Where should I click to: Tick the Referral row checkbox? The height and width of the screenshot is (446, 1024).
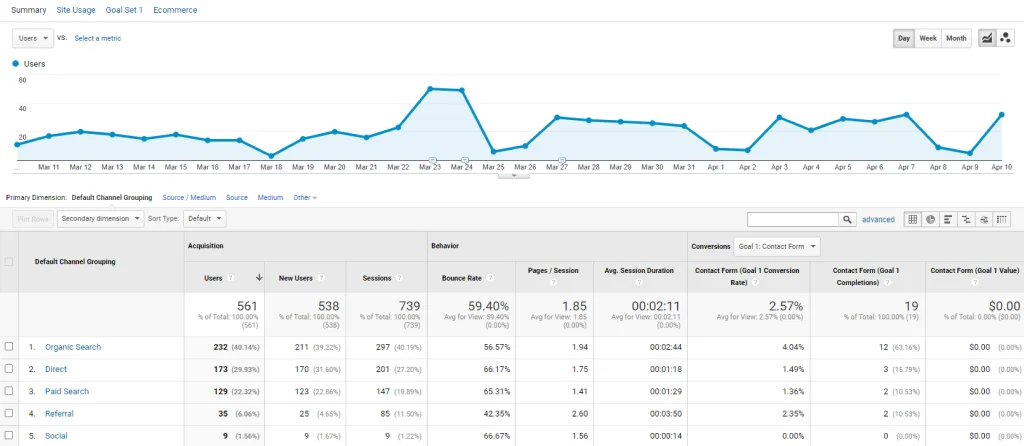pyautogui.click(x=9, y=413)
